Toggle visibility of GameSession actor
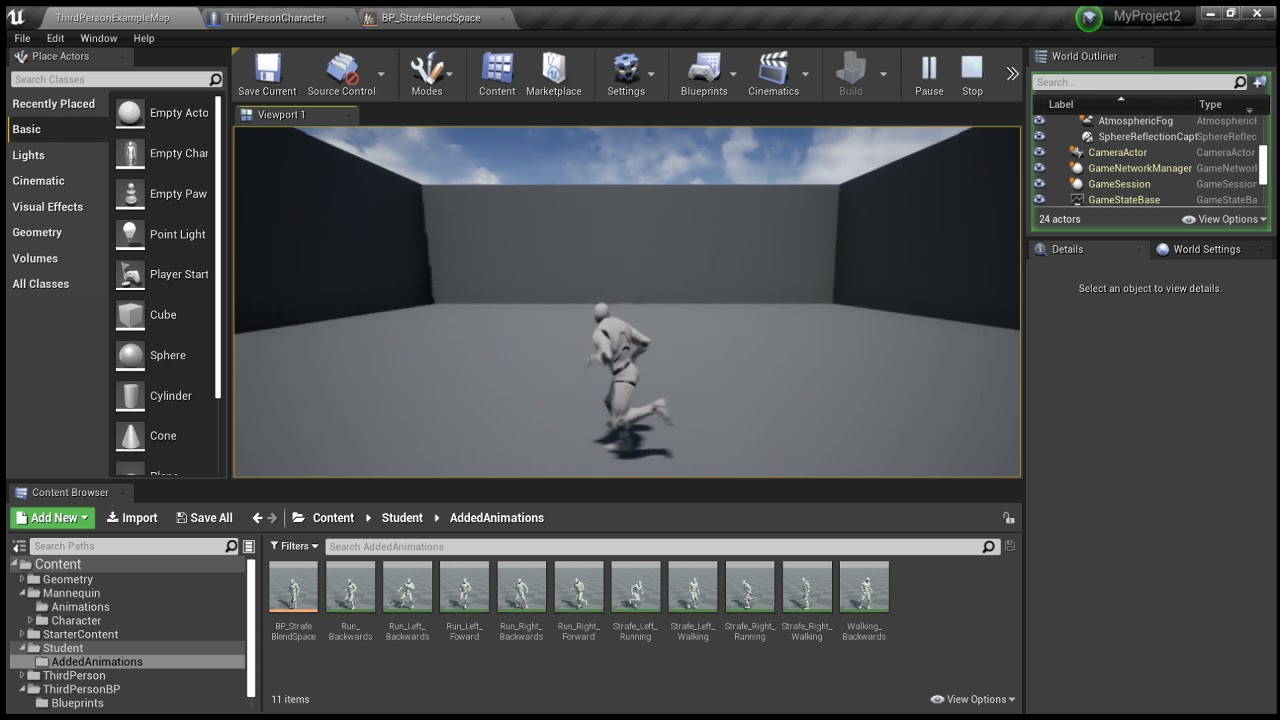This screenshot has width=1280, height=720. [1039, 184]
